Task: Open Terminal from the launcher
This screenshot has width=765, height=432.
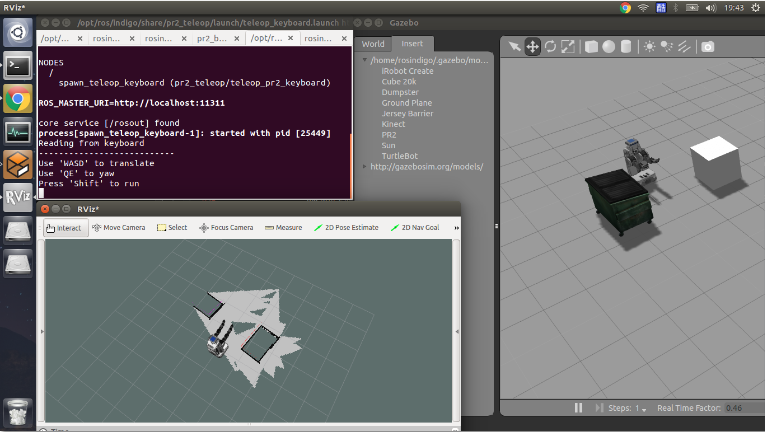Action: [x=18, y=65]
